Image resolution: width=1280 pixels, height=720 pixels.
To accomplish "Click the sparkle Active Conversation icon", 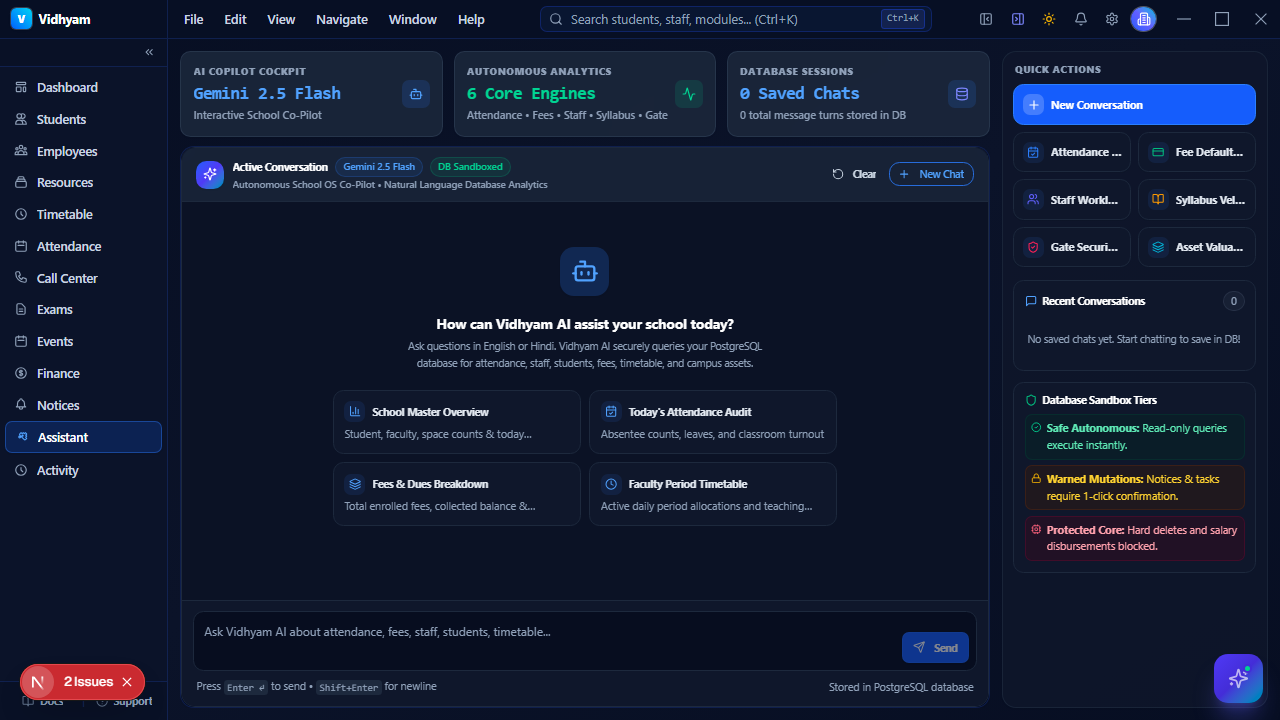I will coord(210,175).
